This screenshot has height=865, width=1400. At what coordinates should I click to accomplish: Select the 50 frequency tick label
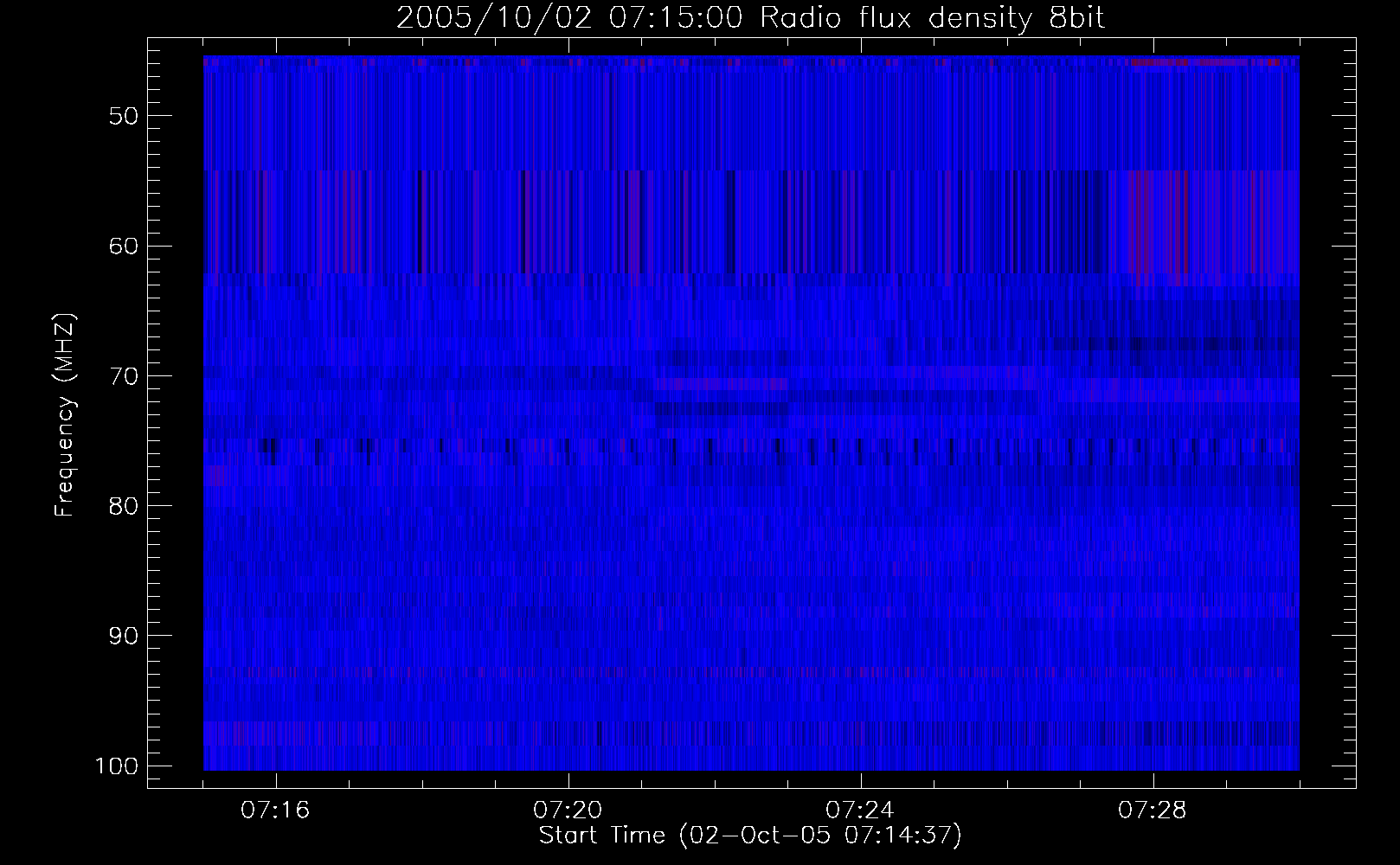(x=124, y=115)
